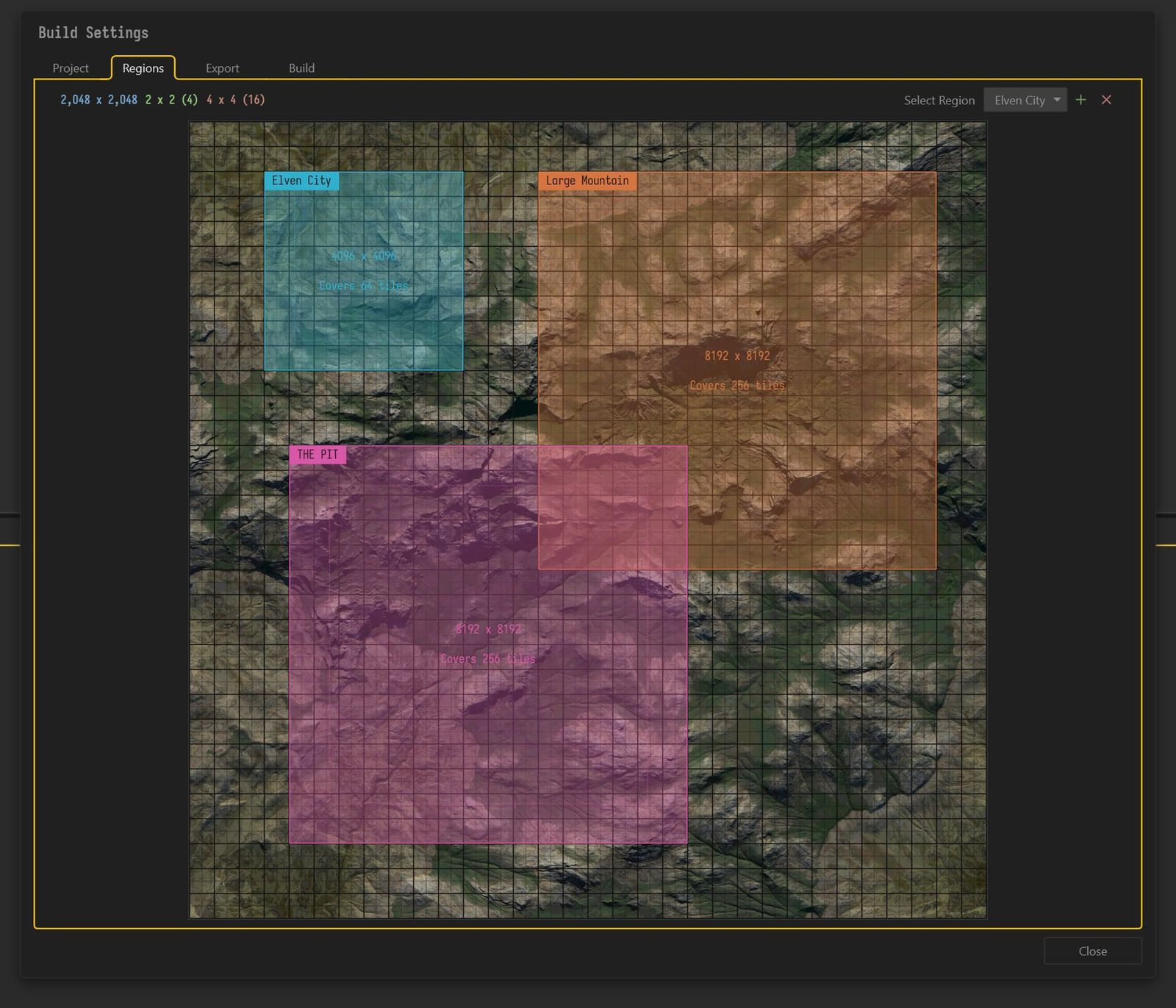Switch to the Build tab
Screen dimensions: 1176x1008
pyautogui.click(x=302, y=68)
